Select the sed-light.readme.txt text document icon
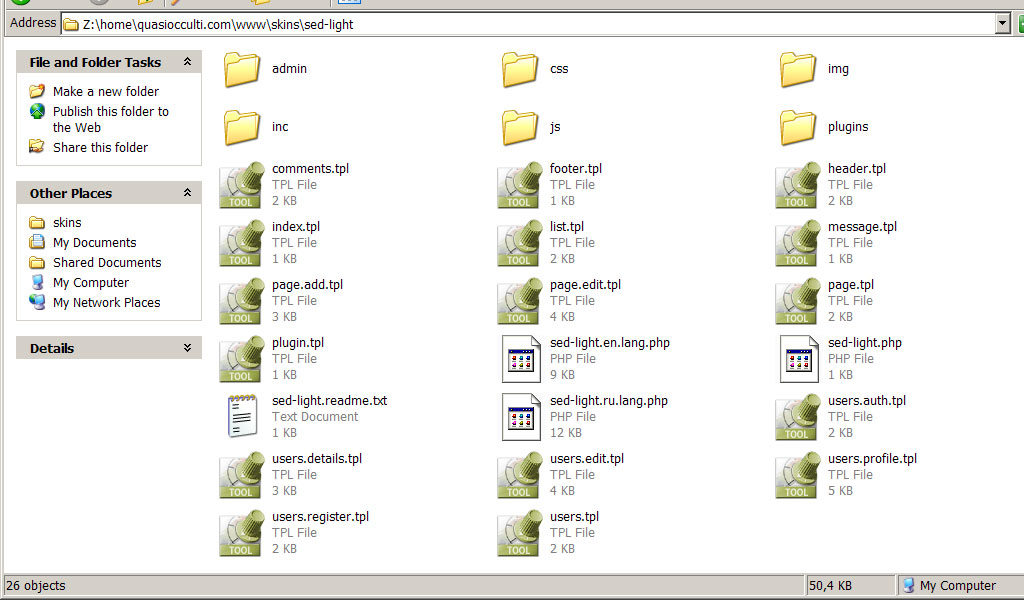This screenshot has width=1024, height=600. [241, 417]
